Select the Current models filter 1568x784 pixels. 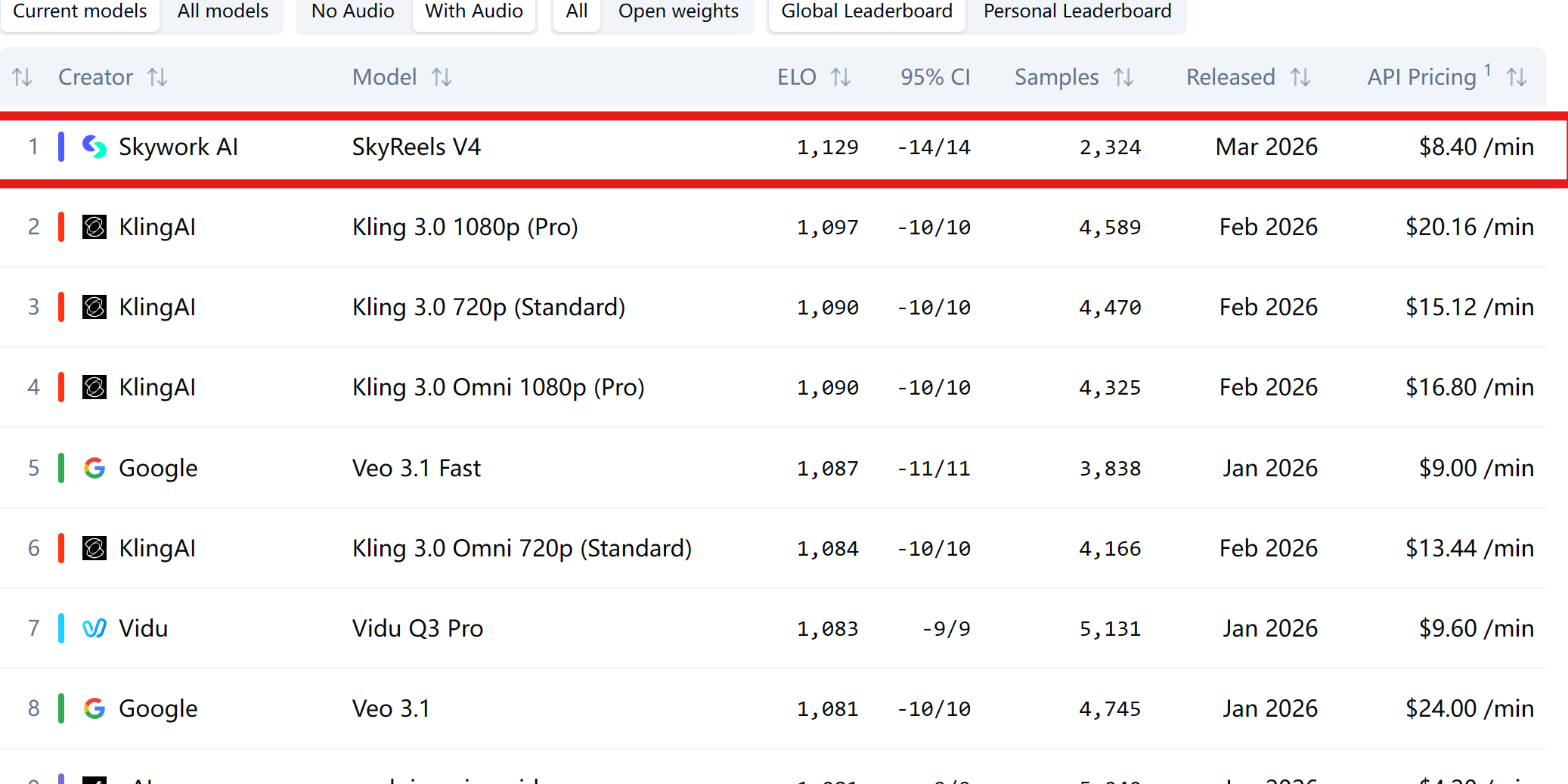click(80, 11)
